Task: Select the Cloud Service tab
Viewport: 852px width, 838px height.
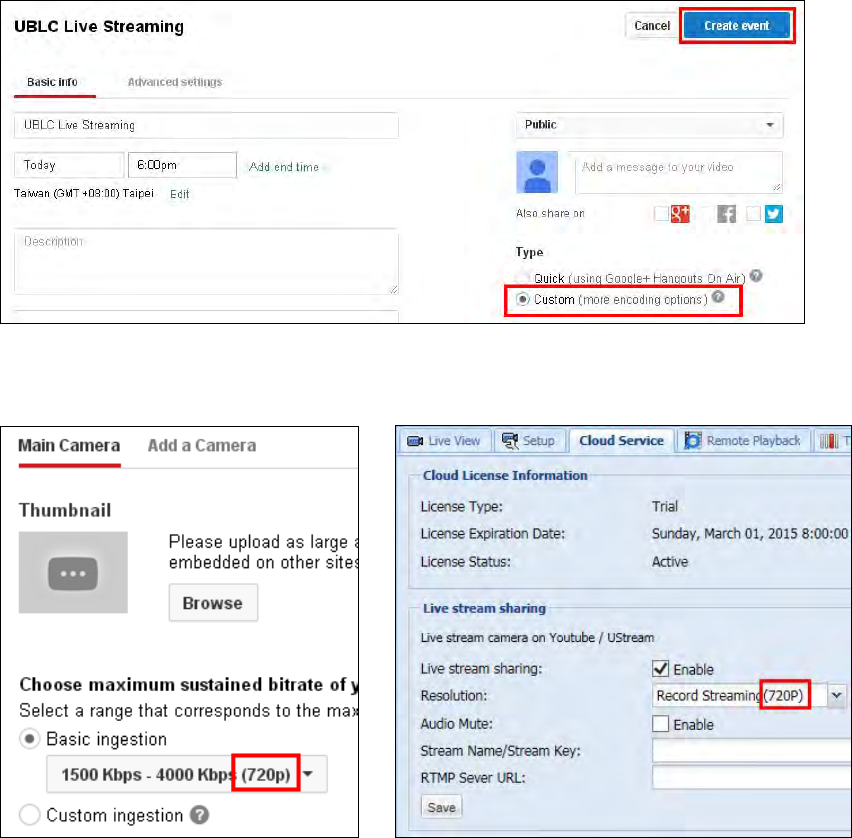Action: click(x=622, y=441)
